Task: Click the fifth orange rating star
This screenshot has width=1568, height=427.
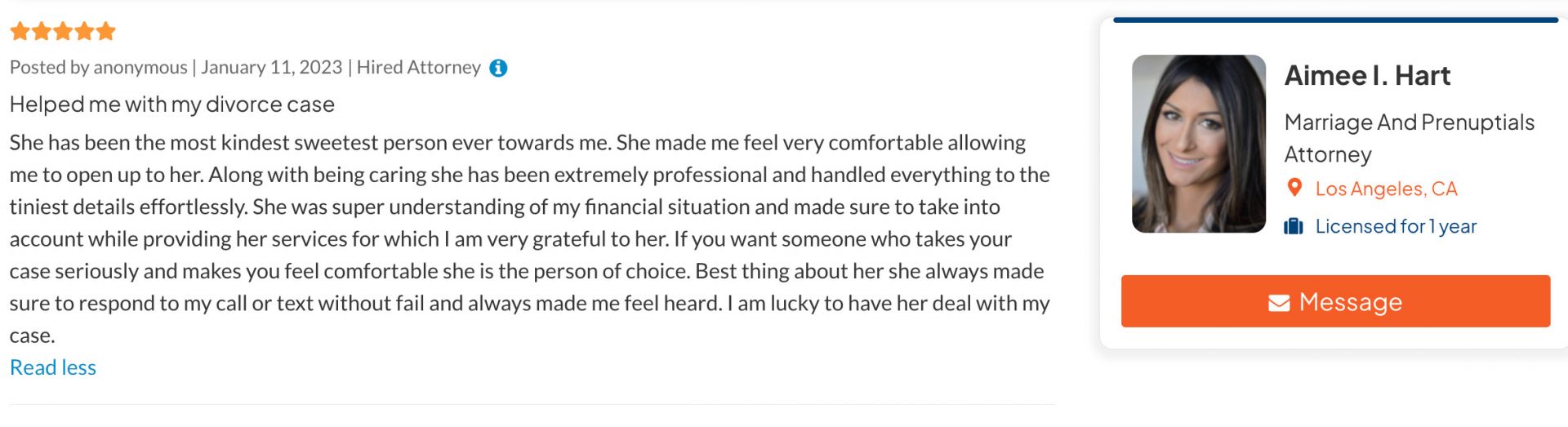Action: point(106,32)
